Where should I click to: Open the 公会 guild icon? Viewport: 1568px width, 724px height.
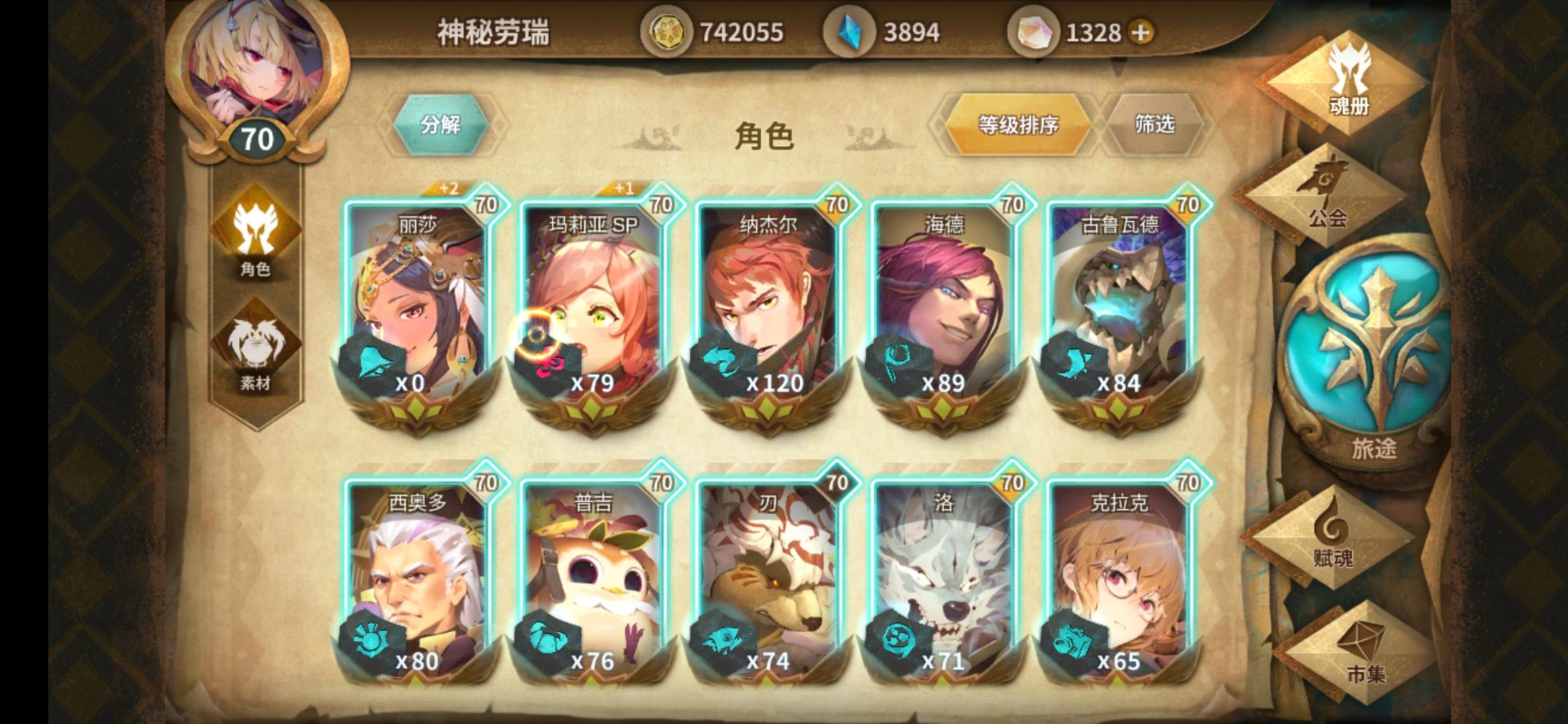coord(1323,193)
